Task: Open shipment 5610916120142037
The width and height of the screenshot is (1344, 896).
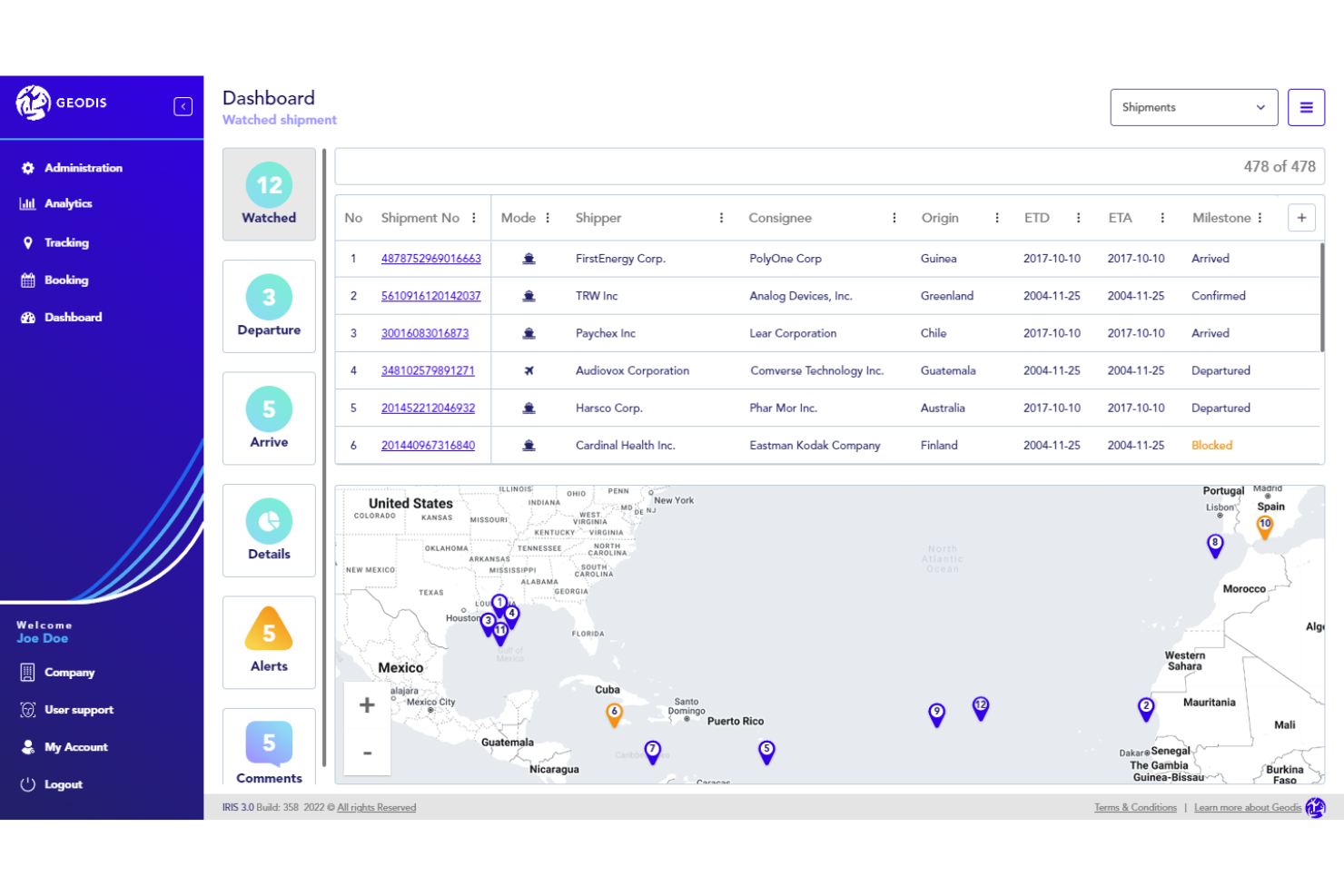Action: (431, 296)
